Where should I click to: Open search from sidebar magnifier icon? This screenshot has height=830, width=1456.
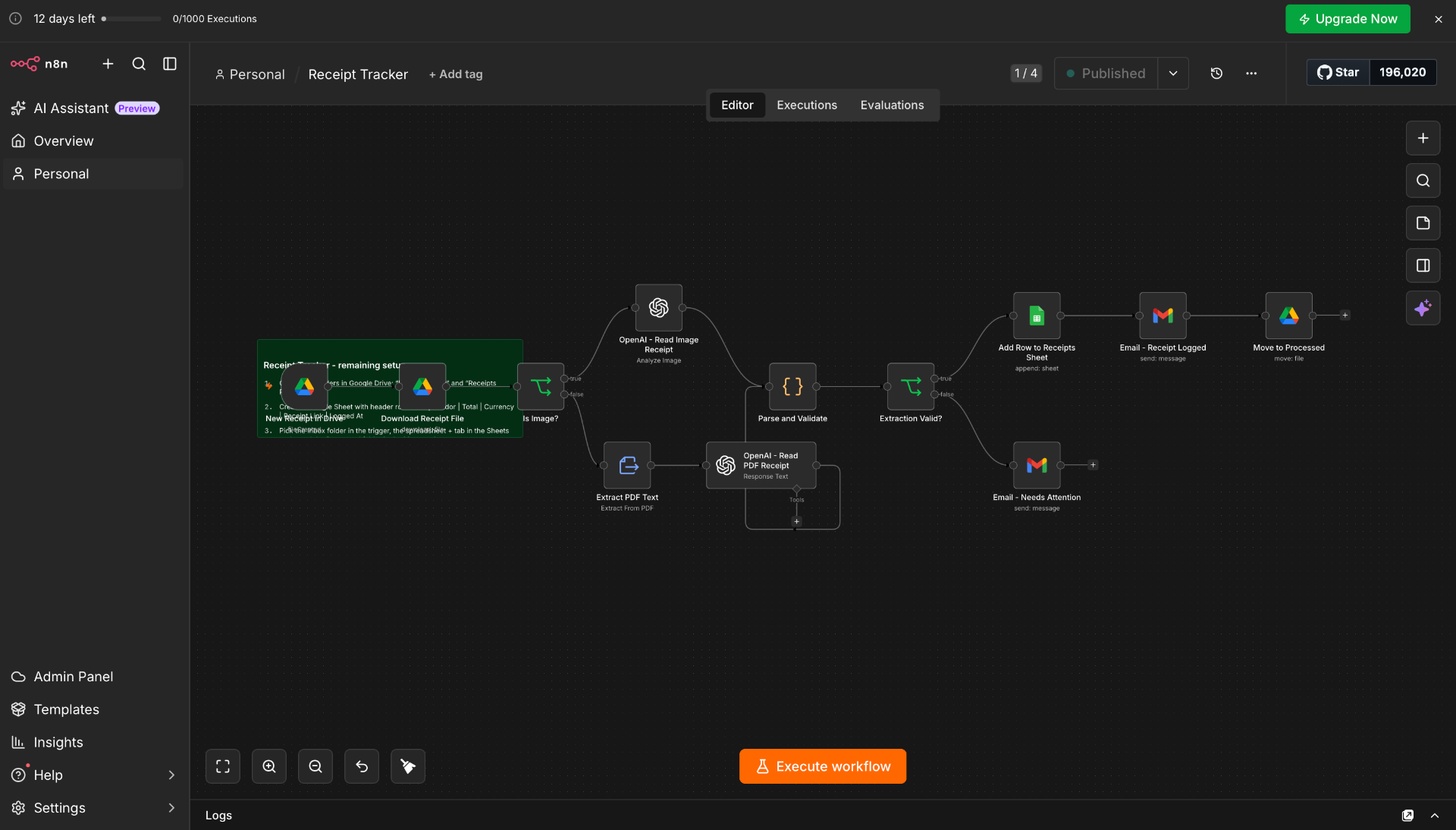pyautogui.click(x=139, y=64)
